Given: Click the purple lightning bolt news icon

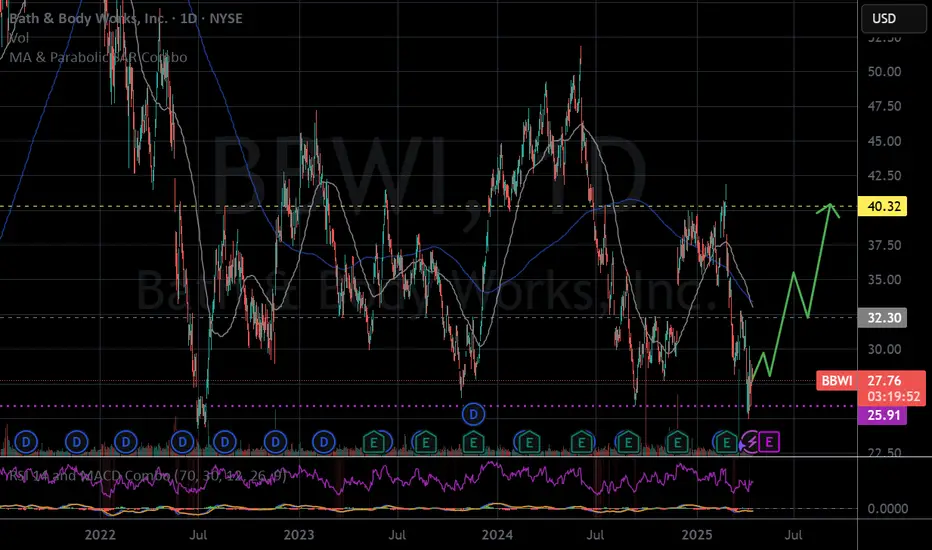Looking at the screenshot, I should (751, 442).
